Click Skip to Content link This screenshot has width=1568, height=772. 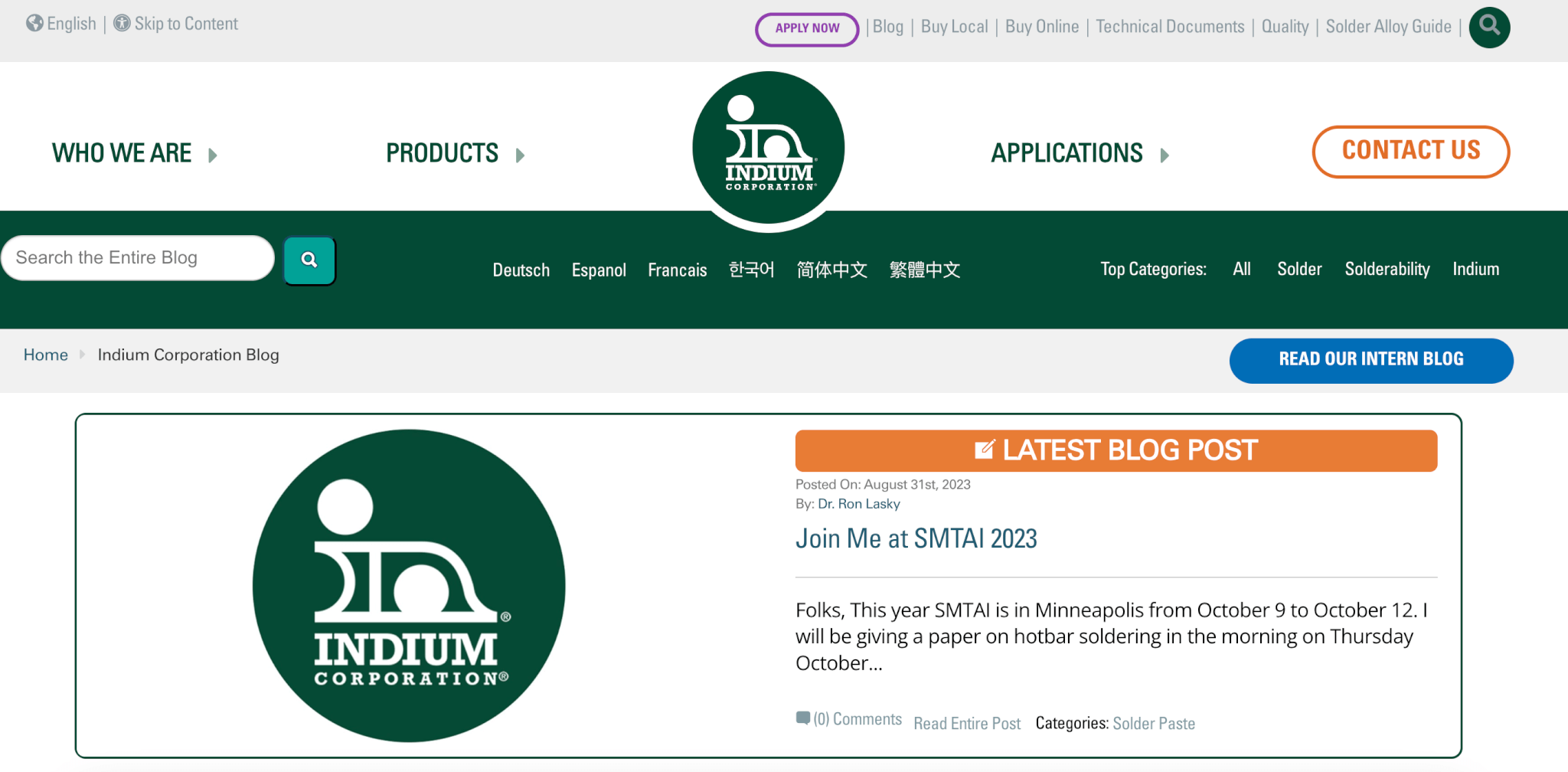pos(186,24)
